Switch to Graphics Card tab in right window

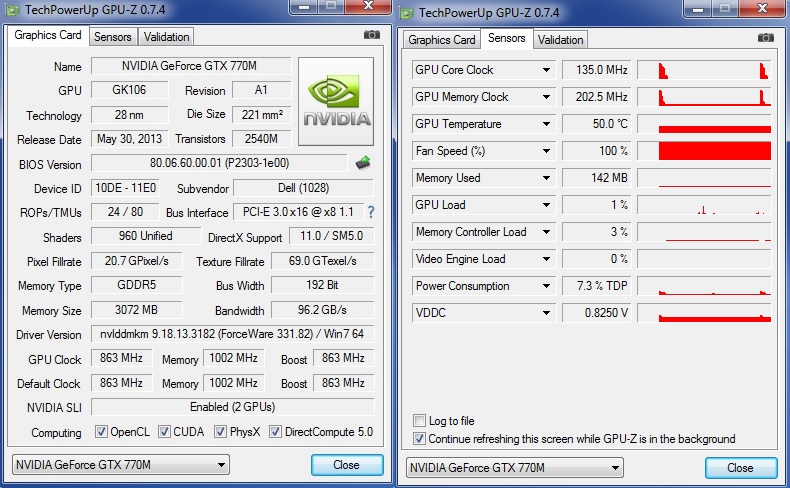[x=442, y=40]
